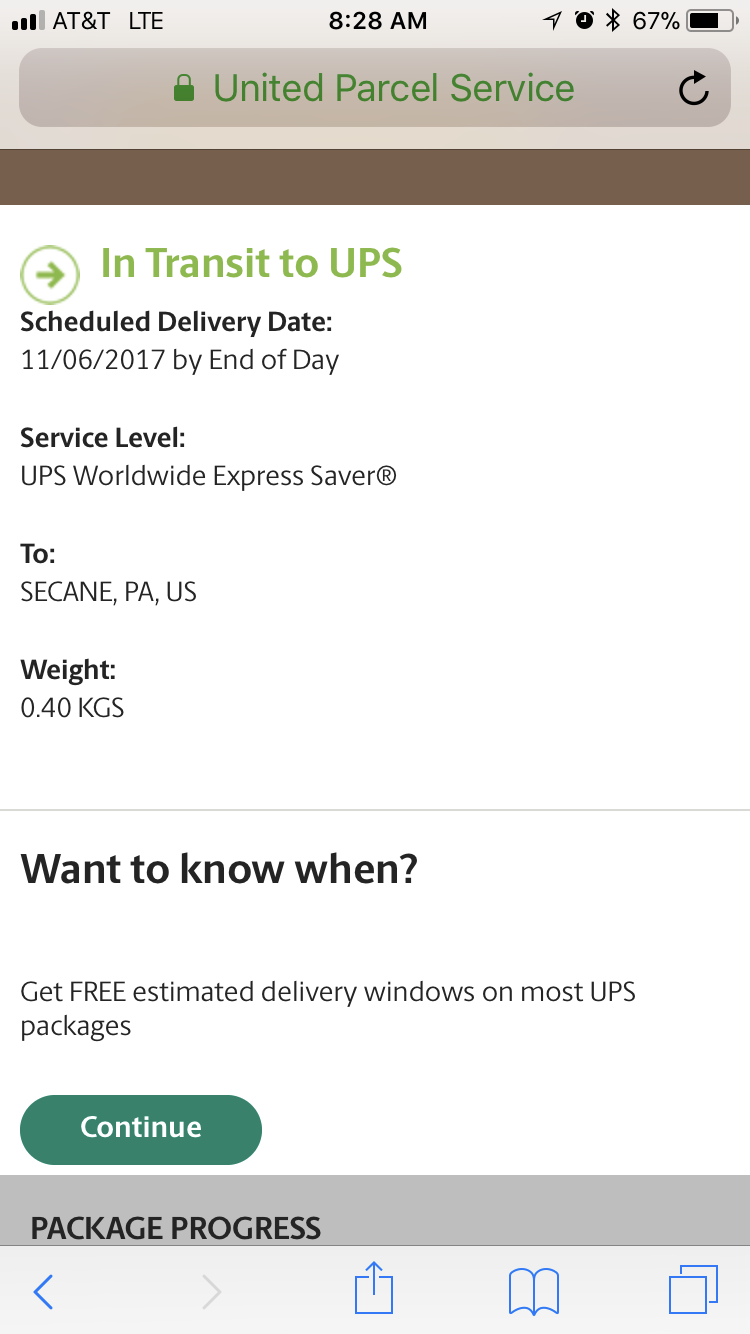Tap the 8:28 AM clock

(377, 21)
